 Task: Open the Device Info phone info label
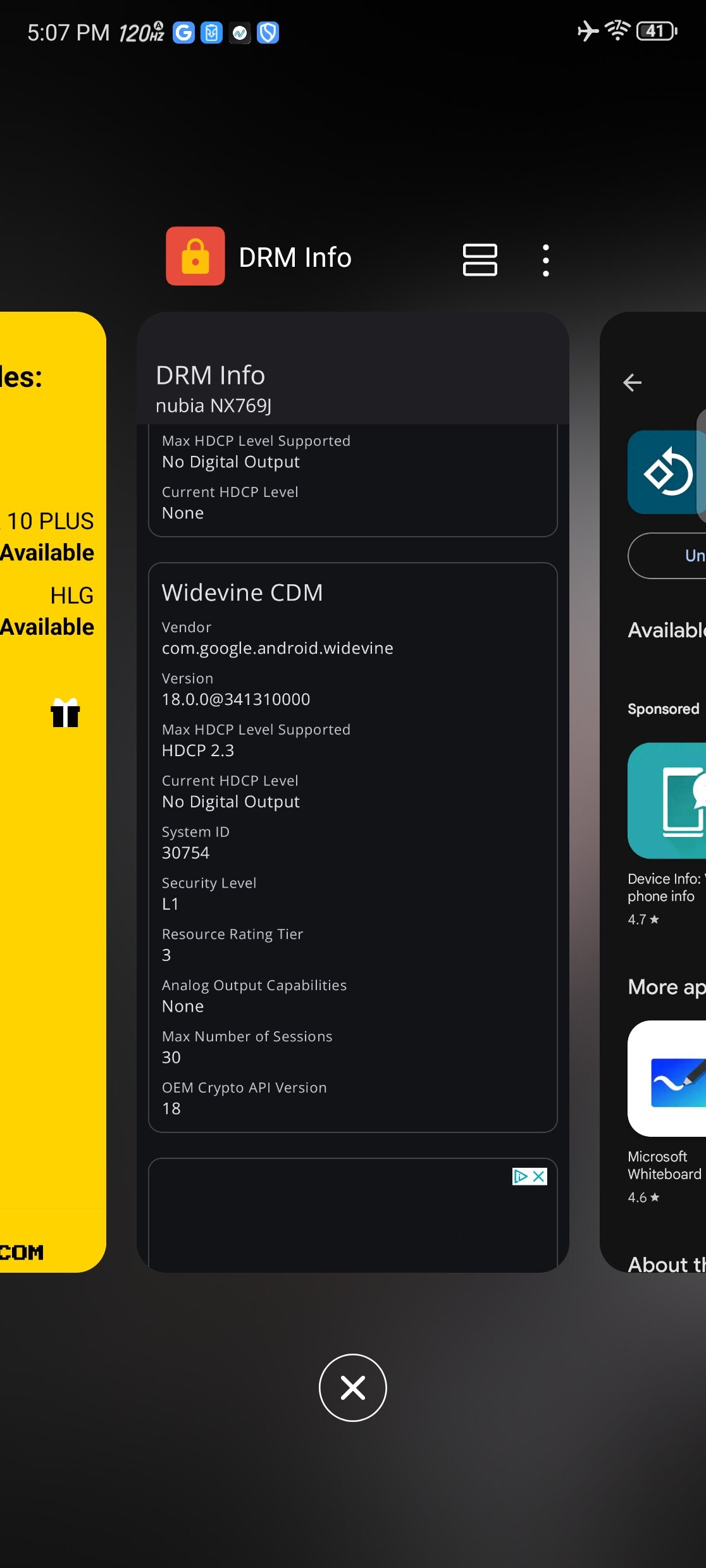pos(666,887)
